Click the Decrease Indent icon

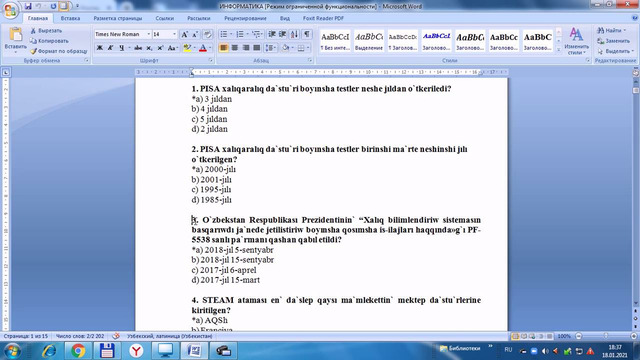click(x=272, y=34)
